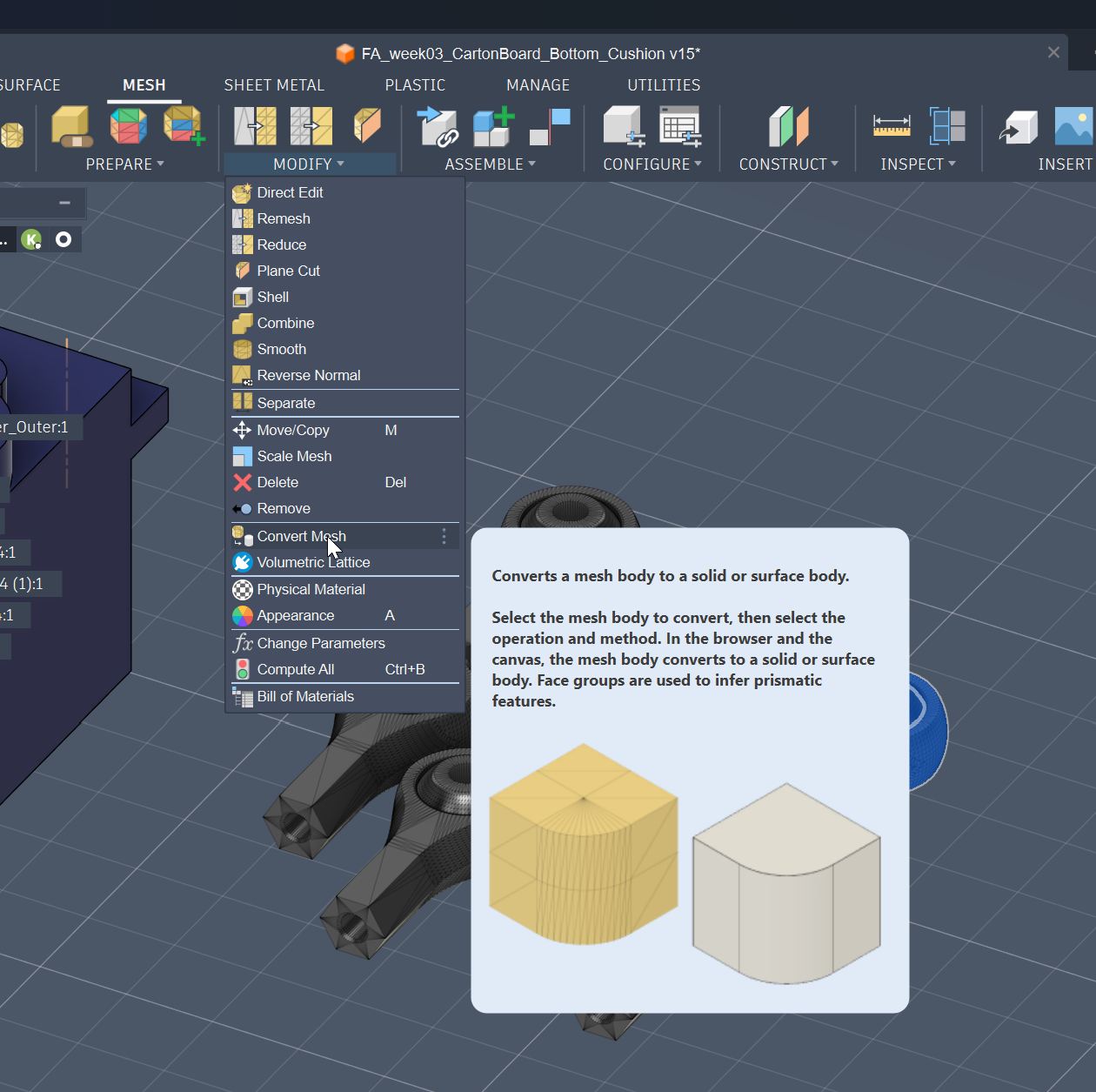Select Volumetric Lattice menu entry
1096x1092 pixels.
[x=313, y=563]
